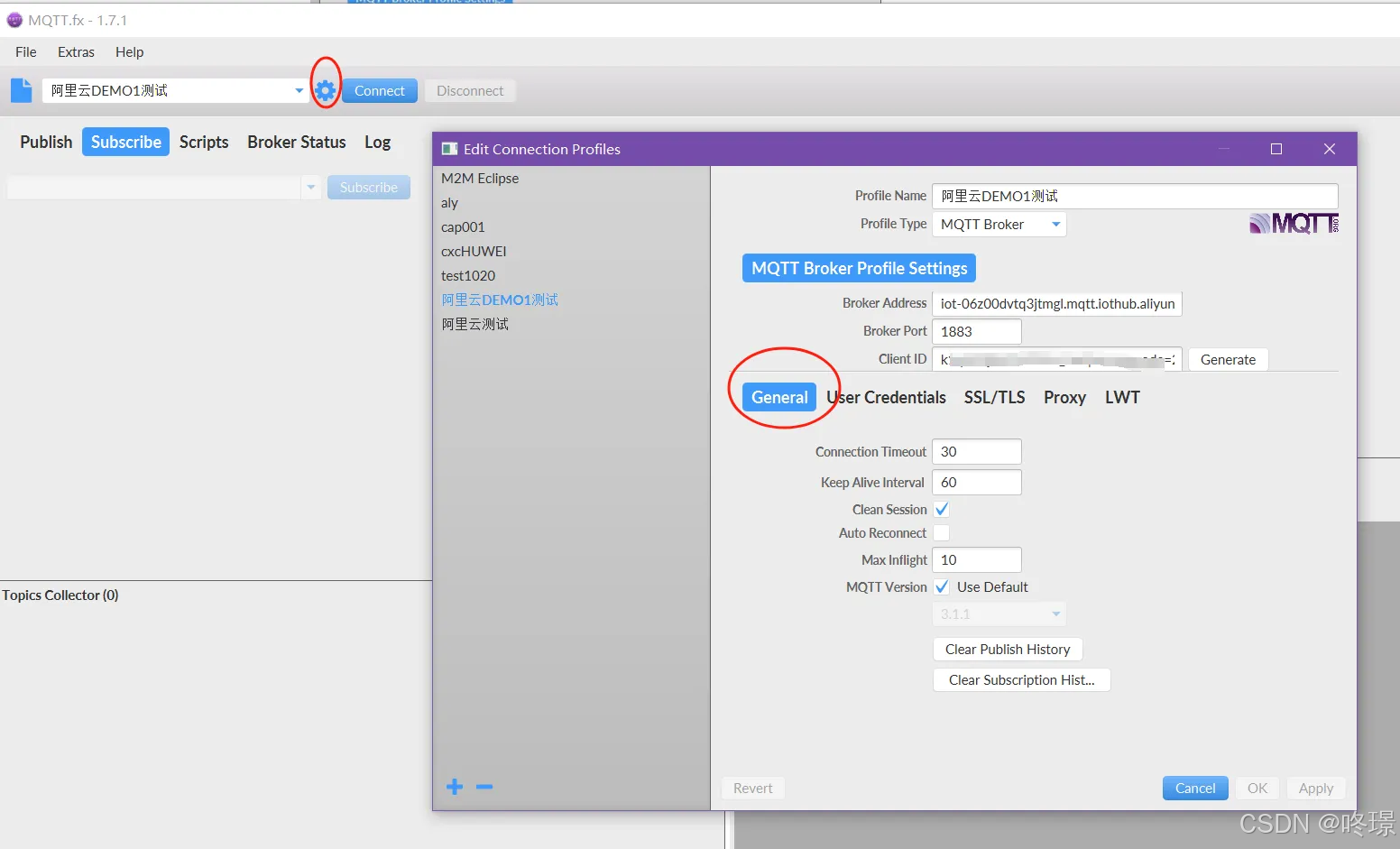Switch to the Publish tab
This screenshot has width=1400, height=849.
click(x=46, y=142)
